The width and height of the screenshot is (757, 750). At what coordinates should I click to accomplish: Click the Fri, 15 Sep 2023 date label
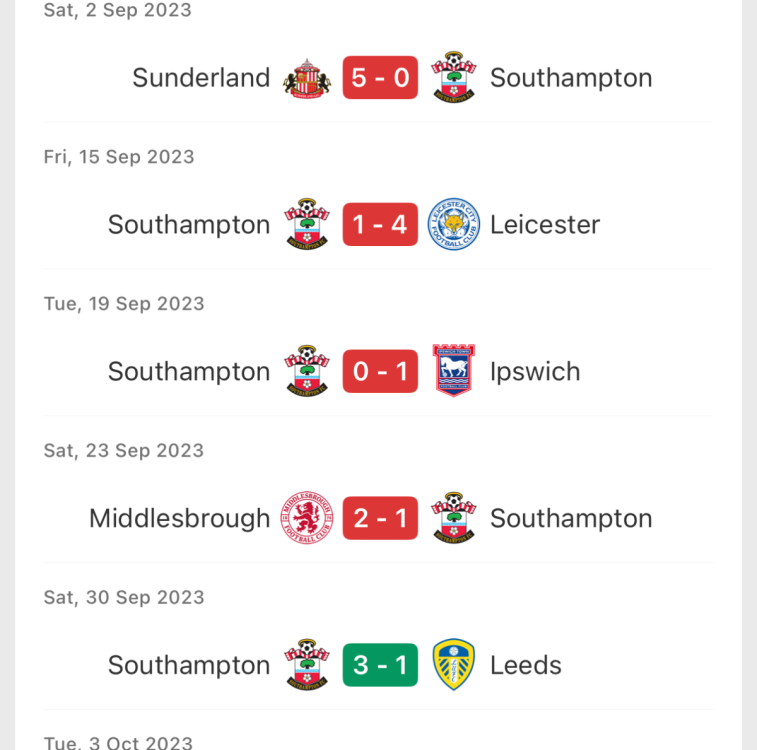point(119,157)
